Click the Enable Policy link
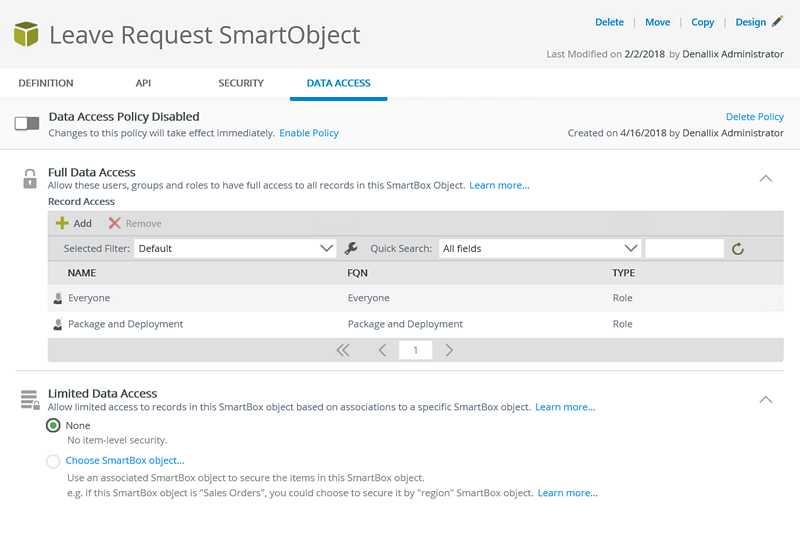Screen dimensions: 800x541 pos(309,133)
